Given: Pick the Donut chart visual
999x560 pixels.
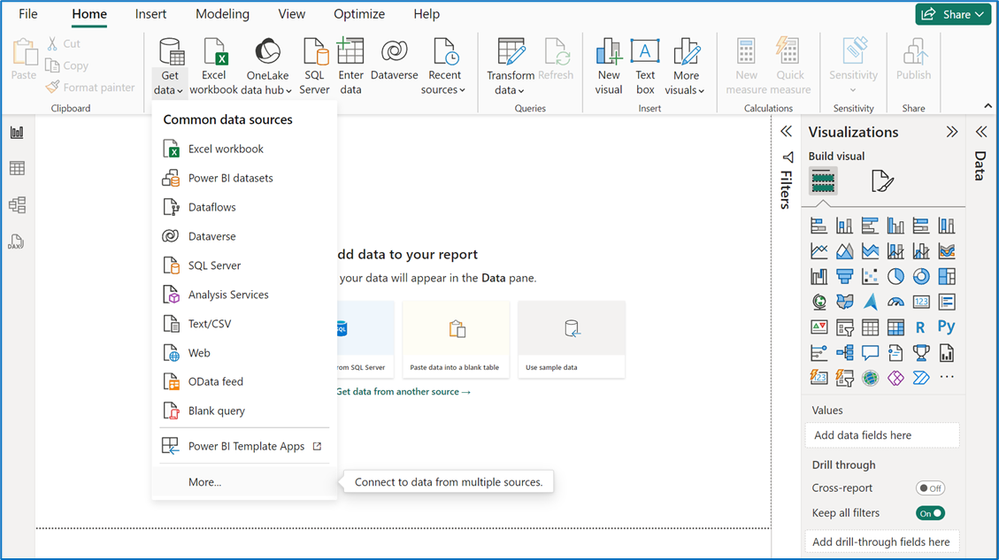Looking at the screenshot, I should [921, 276].
